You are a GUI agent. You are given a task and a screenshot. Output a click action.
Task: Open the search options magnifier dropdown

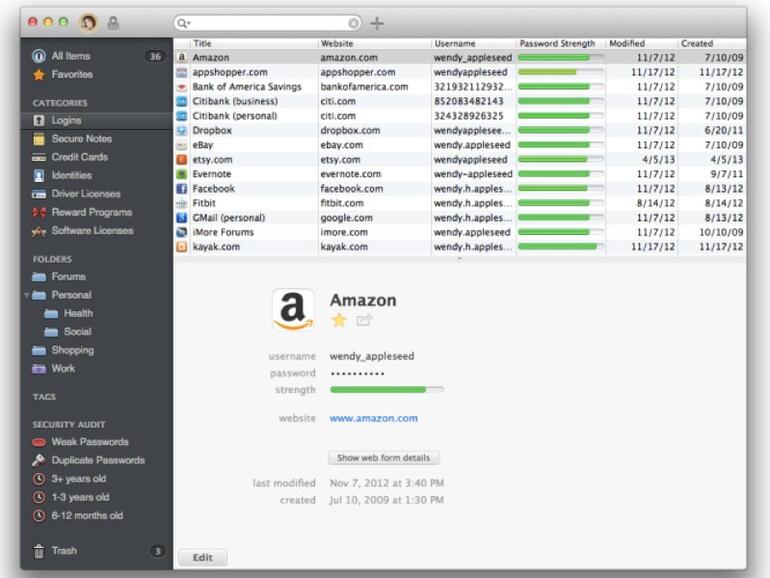pyautogui.click(x=184, y=23)
